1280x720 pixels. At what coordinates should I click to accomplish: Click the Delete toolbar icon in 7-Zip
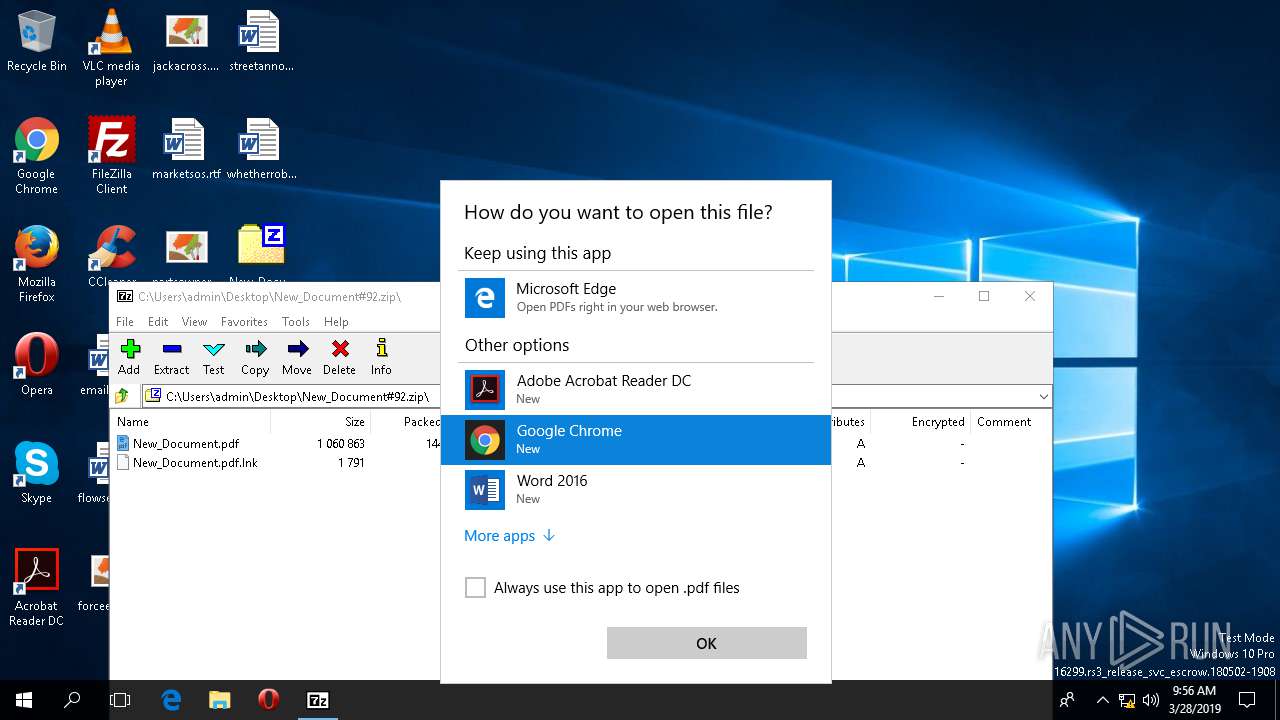(x=340, y=356)
